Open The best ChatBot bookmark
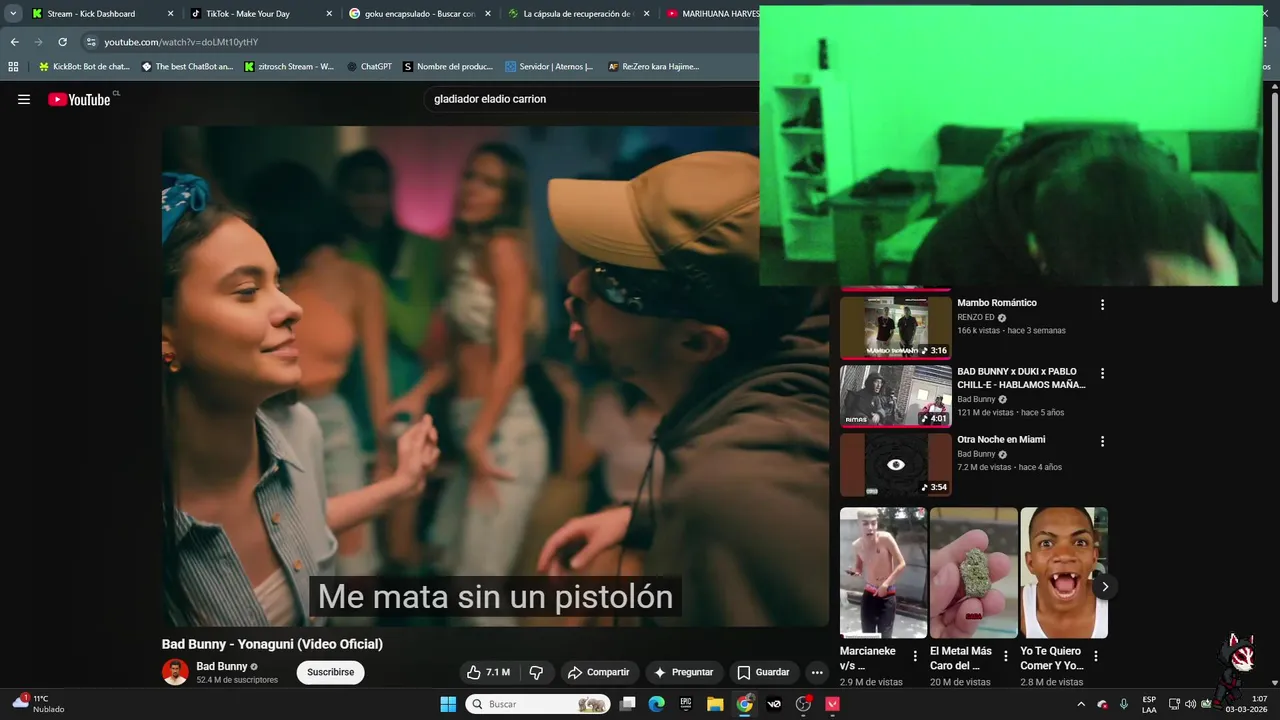 pyautogui.click(x=187, y=67)
